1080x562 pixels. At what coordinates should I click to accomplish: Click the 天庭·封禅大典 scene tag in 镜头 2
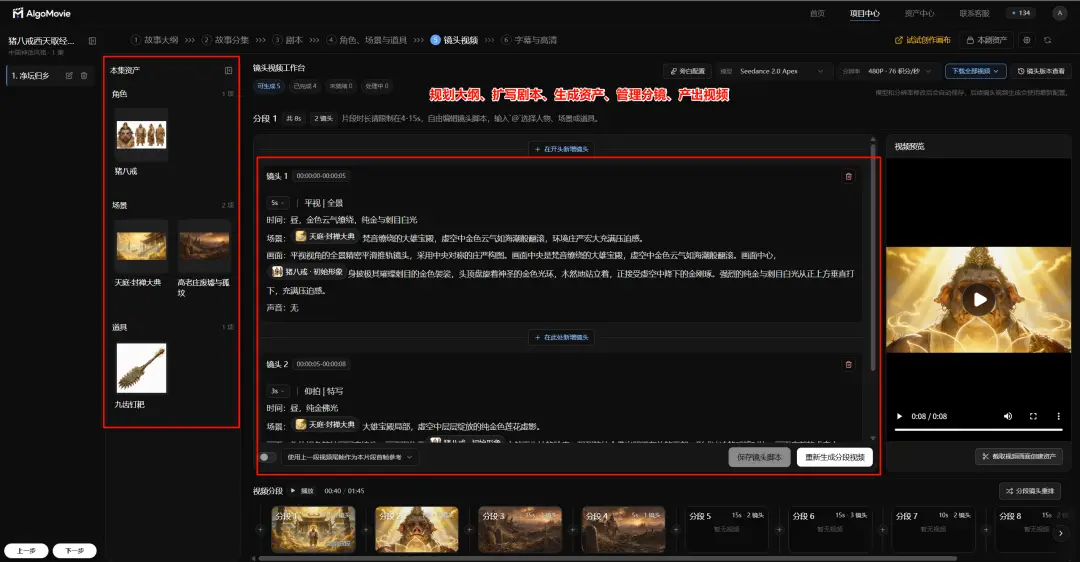(x=326, y=425)
